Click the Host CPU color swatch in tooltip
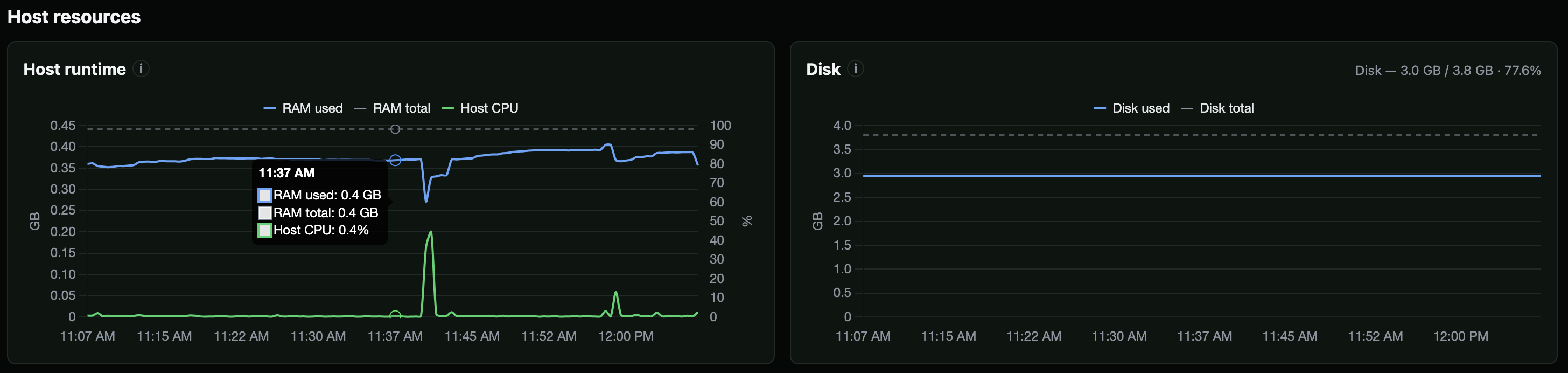 click(265, 230)
